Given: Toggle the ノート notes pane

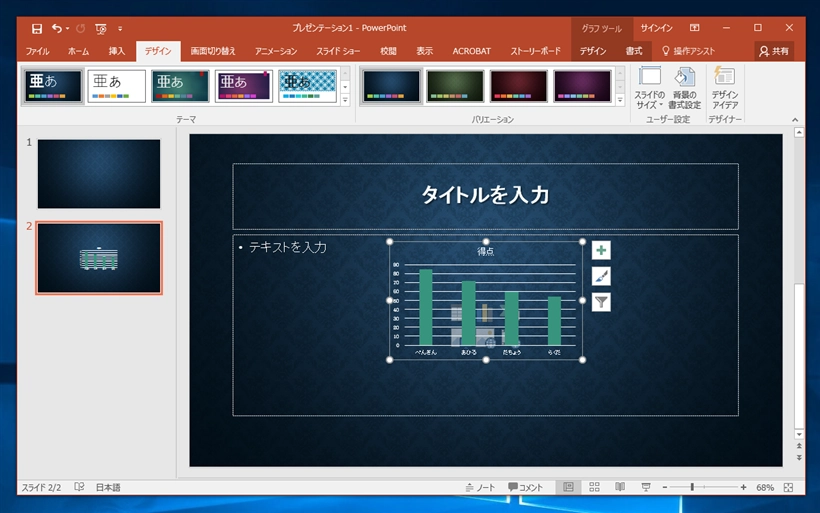Looking at the screenshot, I should (x=480, y=487).
